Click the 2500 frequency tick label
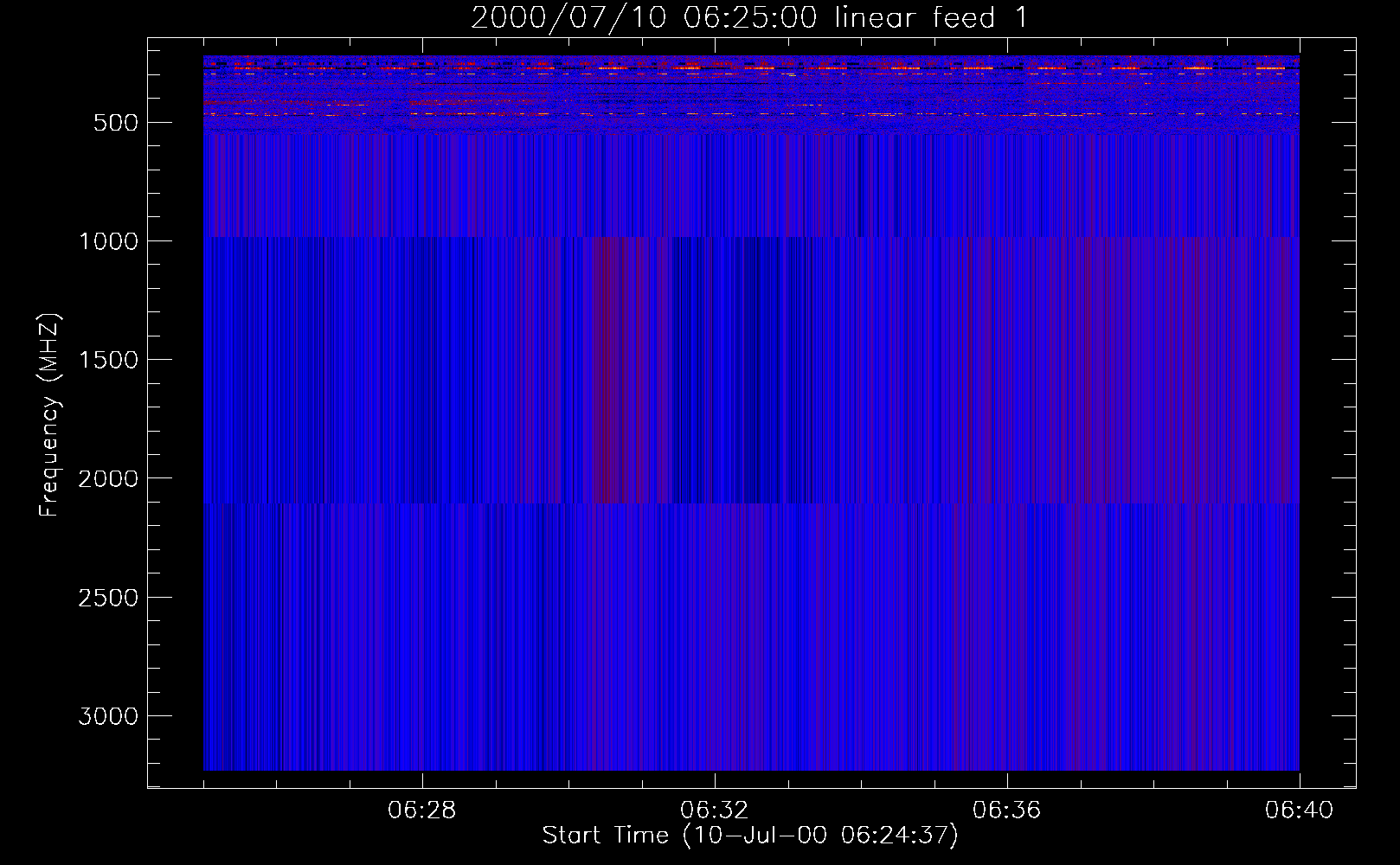Image resolution: width=1400 pixels, height=865 pixels. tap(108, 598)
